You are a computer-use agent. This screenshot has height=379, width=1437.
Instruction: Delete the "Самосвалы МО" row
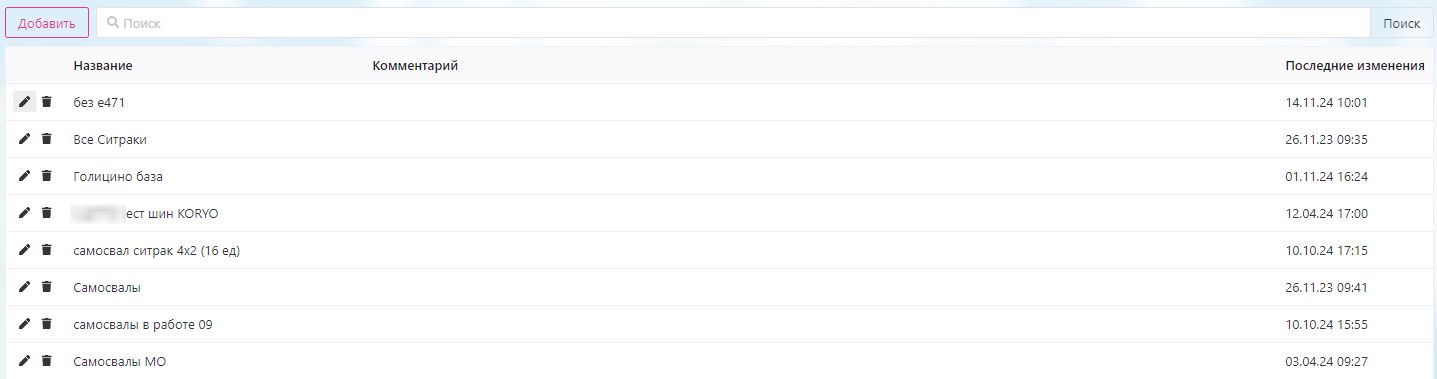pos(47,361)
